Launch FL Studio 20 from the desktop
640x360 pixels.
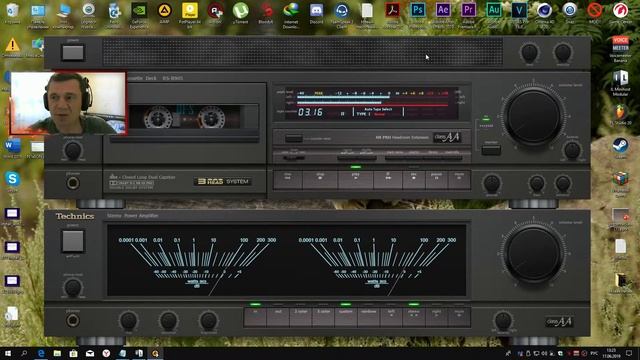[x=620, y=114]
